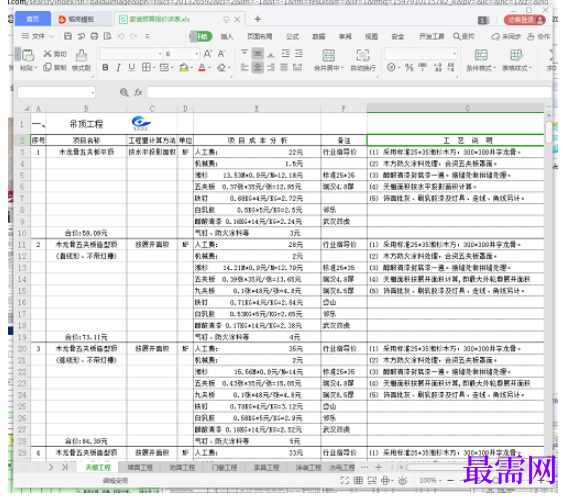Align cell text to the left

pos(244,67)
